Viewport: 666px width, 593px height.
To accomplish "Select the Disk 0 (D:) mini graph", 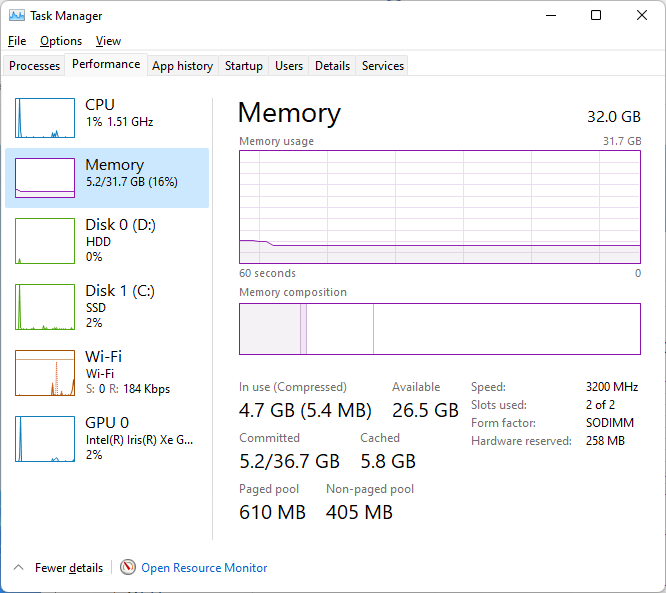I will (x=45, y=241).
